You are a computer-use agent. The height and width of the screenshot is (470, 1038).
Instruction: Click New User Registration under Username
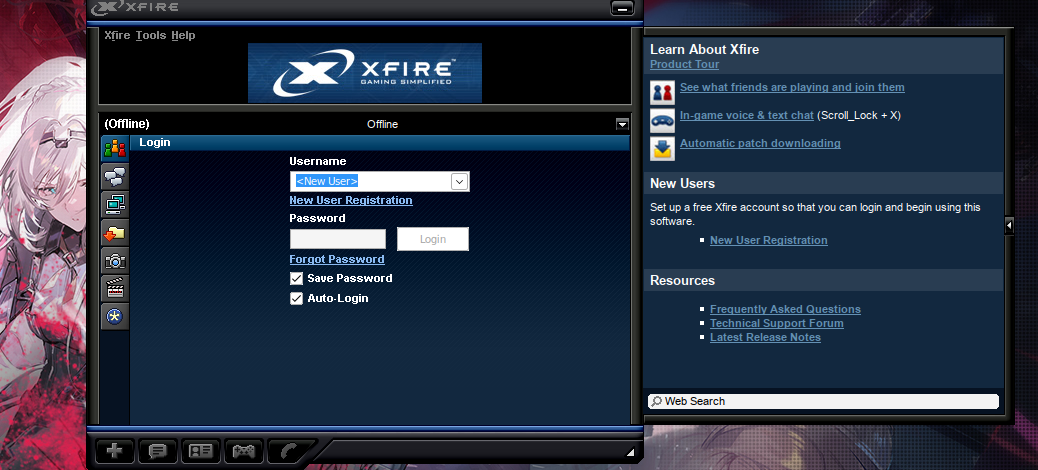[x=351, y=200]
